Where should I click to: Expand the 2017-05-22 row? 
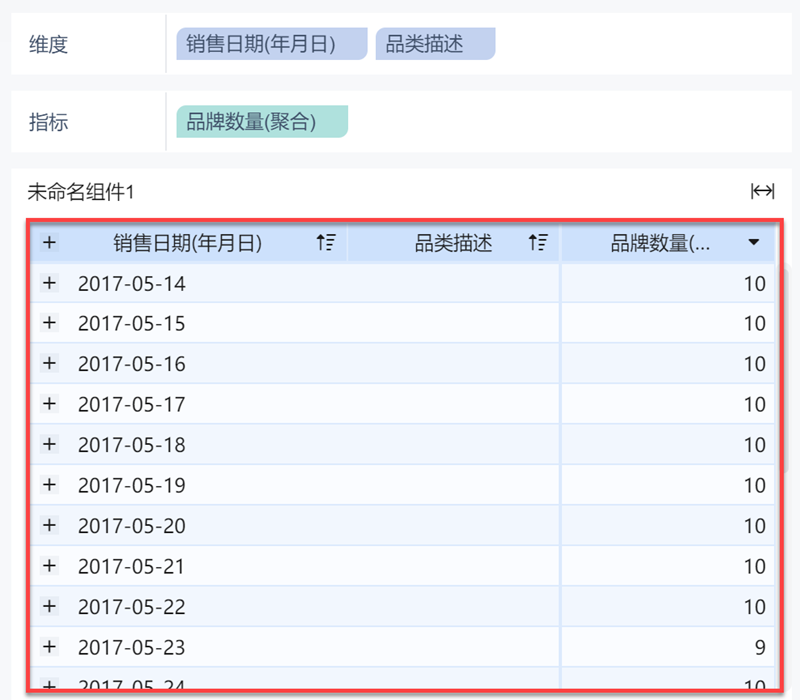point(50,606)
